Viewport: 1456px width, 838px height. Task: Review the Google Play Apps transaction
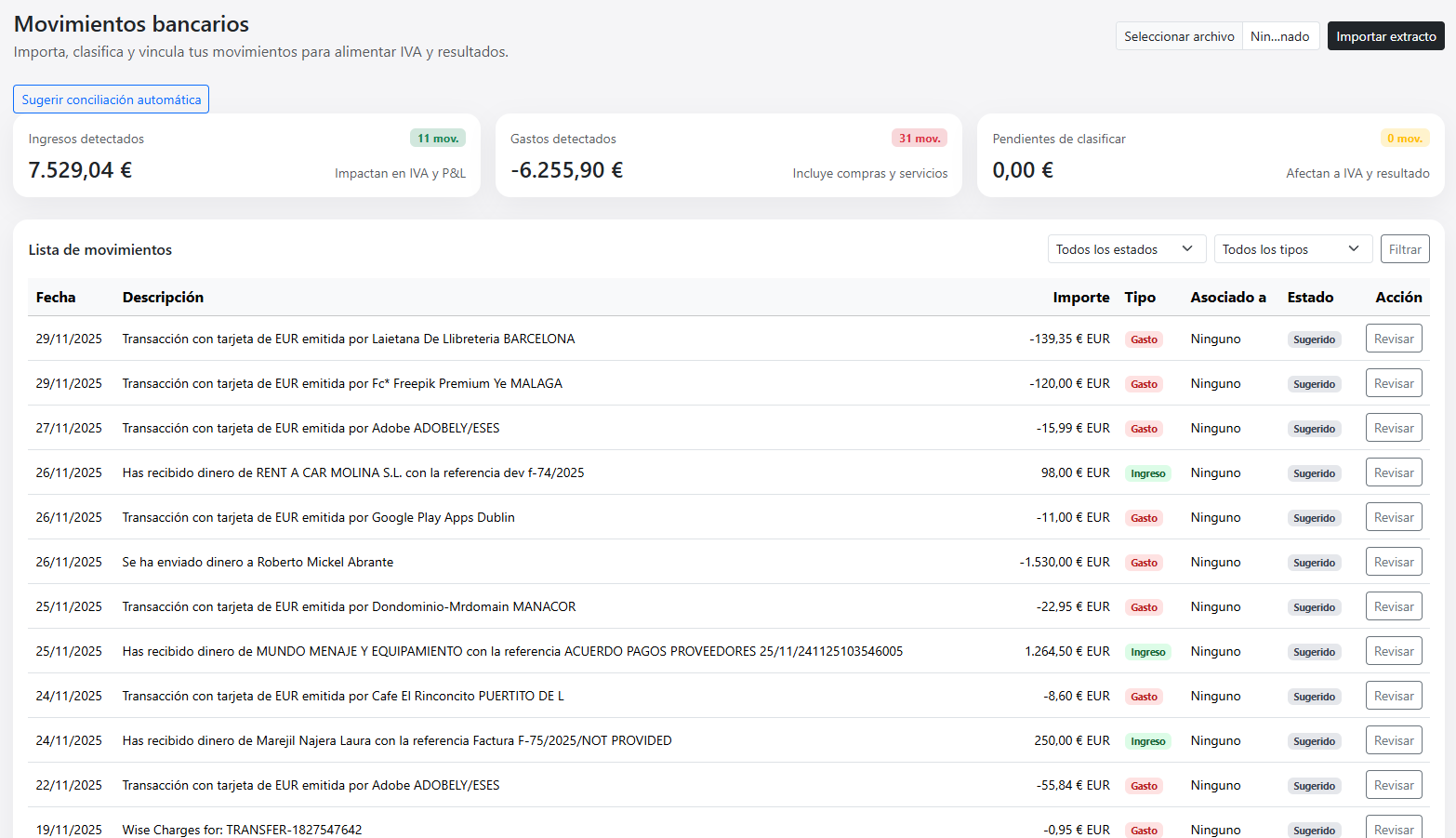tap(1393, 517)
